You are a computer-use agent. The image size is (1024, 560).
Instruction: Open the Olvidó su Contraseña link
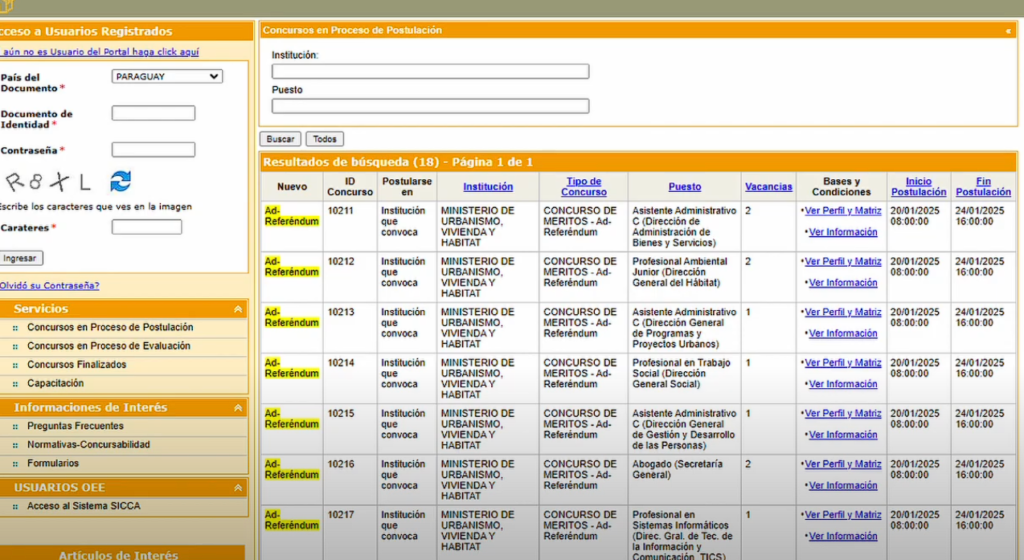[x=50, y=285]
